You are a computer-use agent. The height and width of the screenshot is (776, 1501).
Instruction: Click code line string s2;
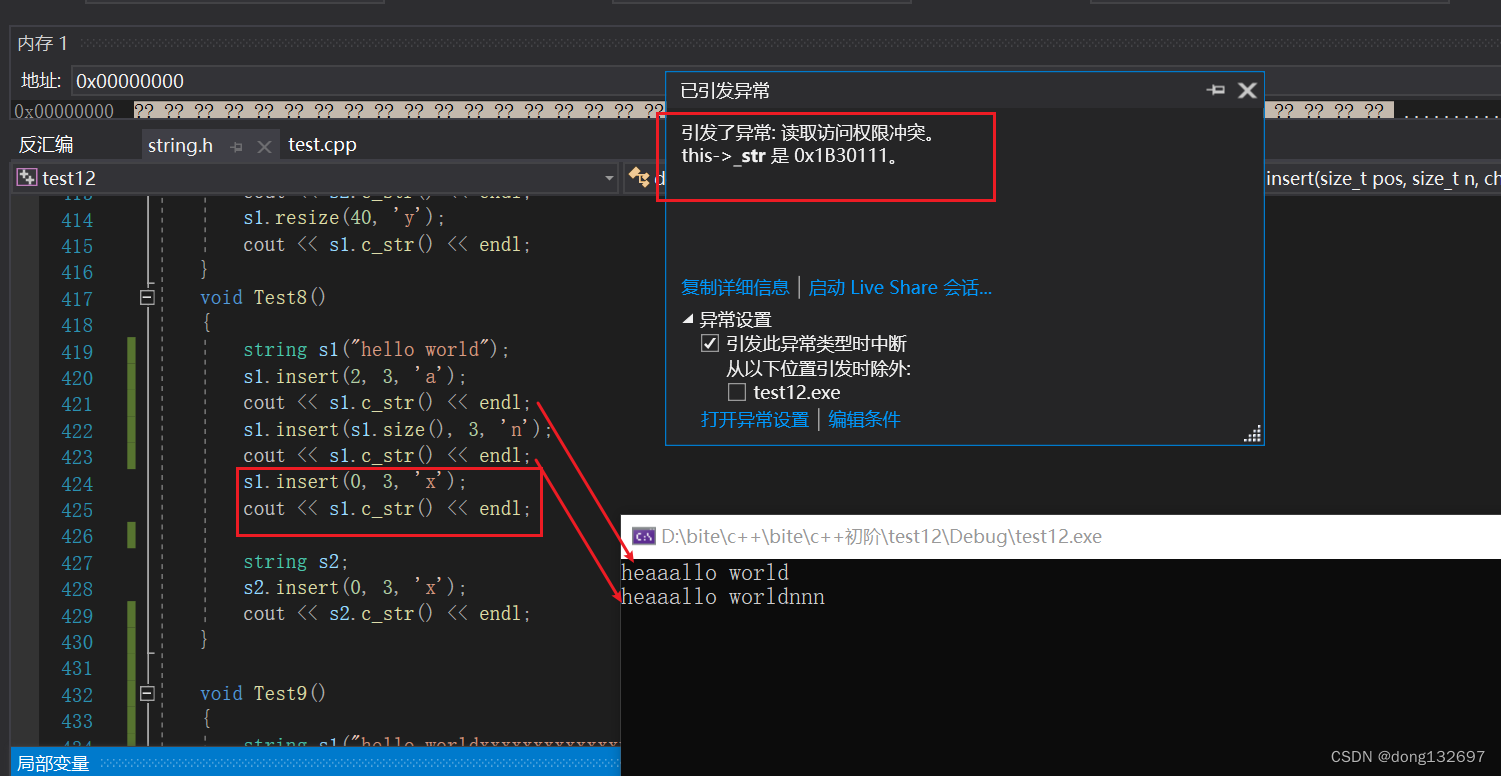point(296,562)
